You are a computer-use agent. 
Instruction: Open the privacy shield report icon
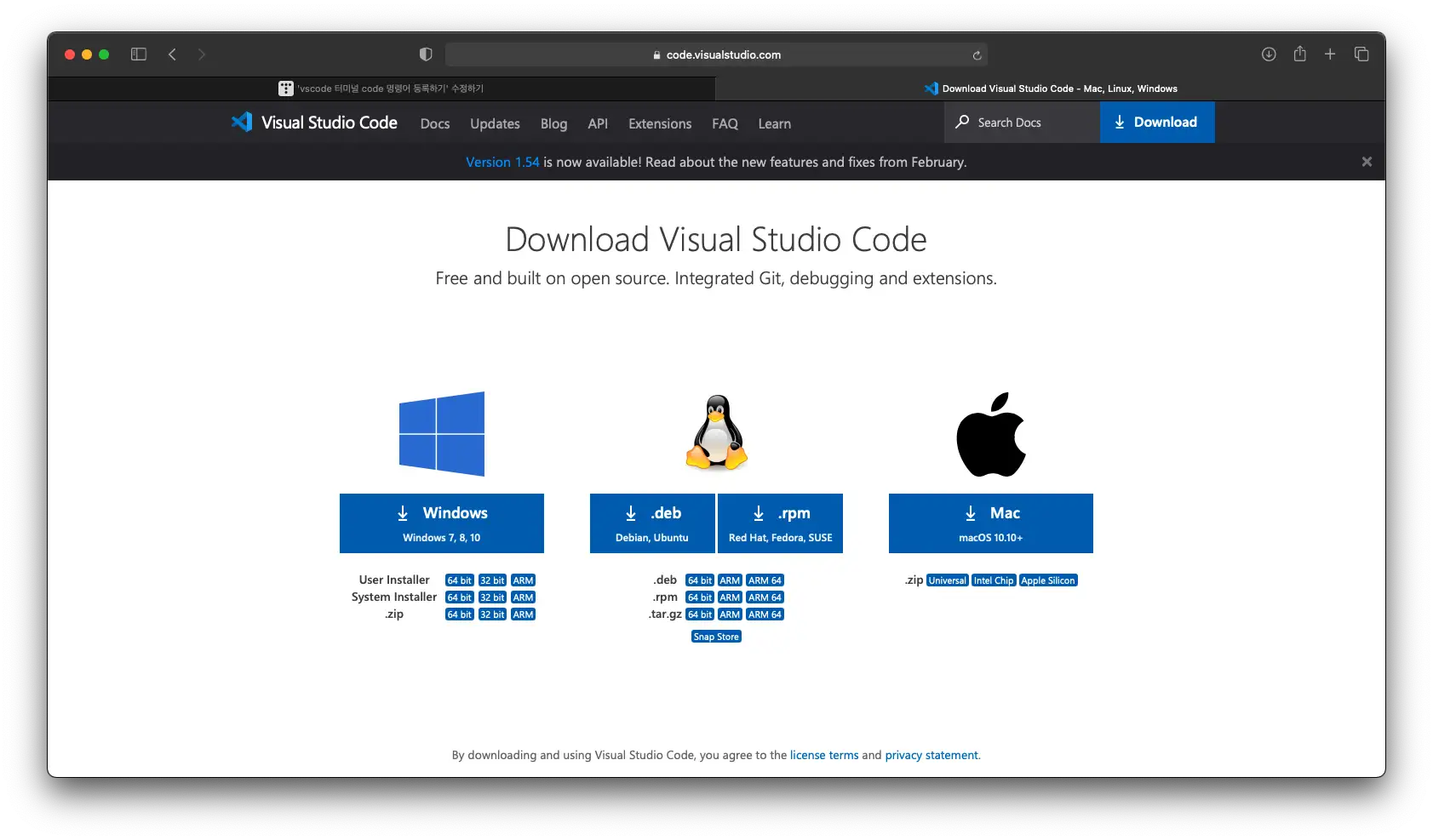pyautogui.click(x=426, y=54)
